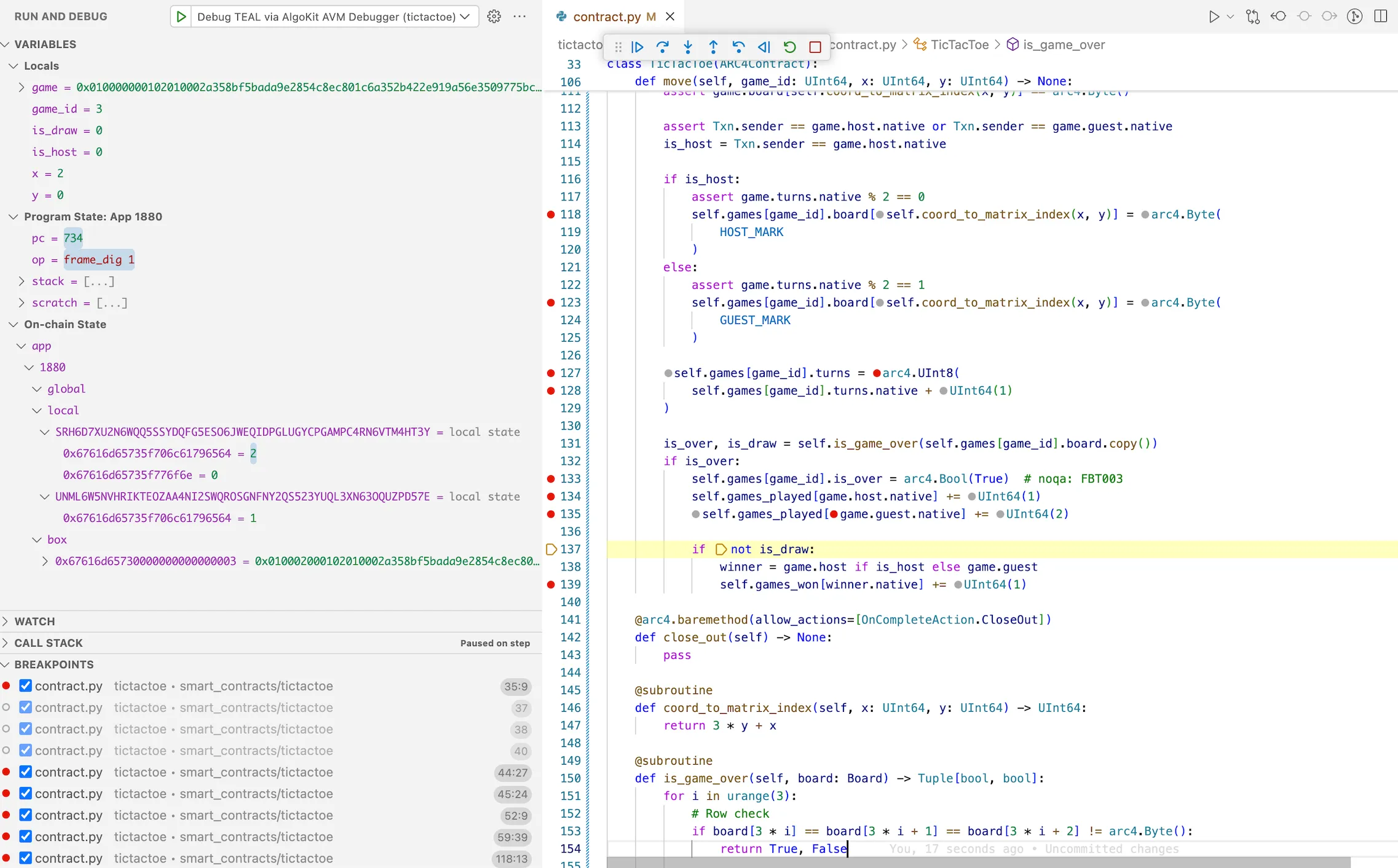The height and width of the screenshot is (868, 1398).
Task: Step out of the current function
Action: [713, 47]
